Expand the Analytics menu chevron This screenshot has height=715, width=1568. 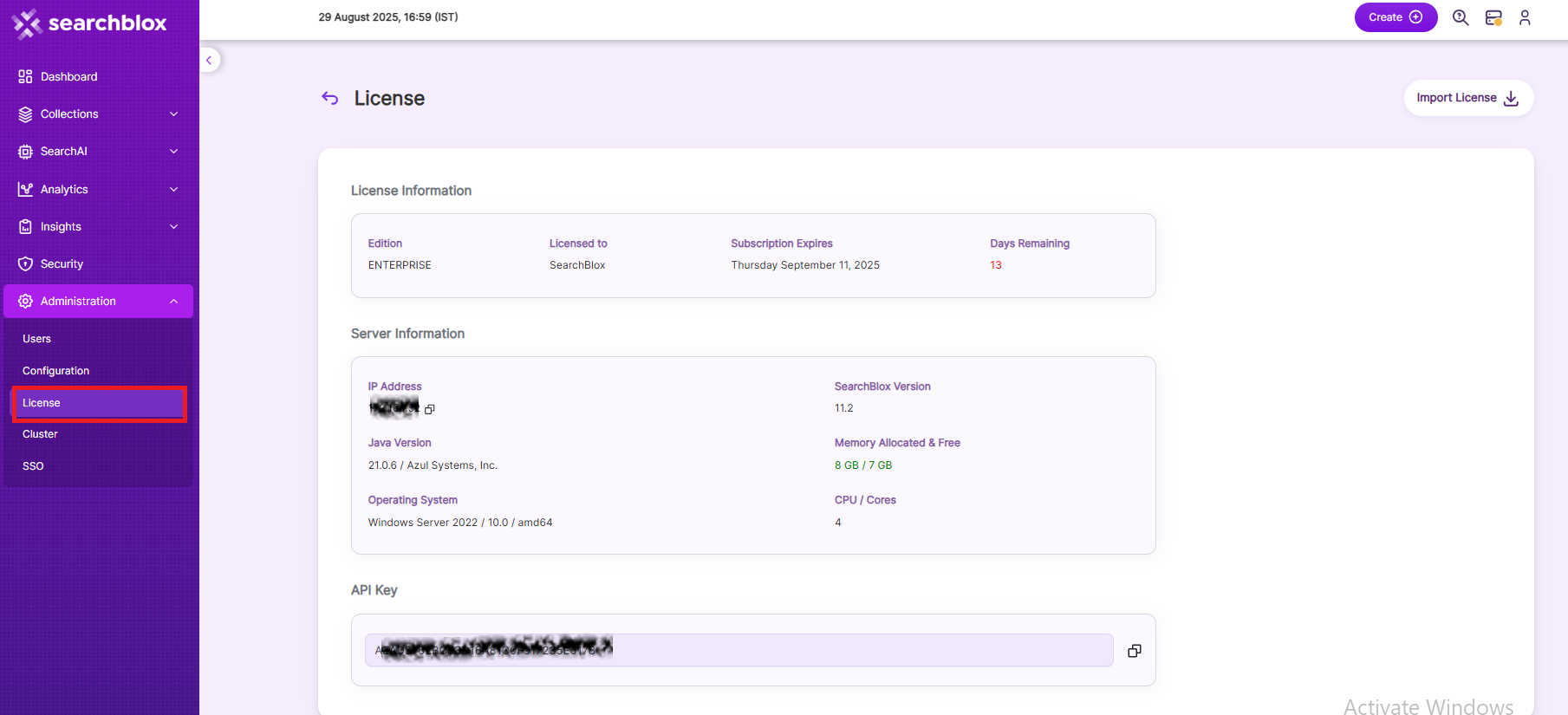[173, 189]
